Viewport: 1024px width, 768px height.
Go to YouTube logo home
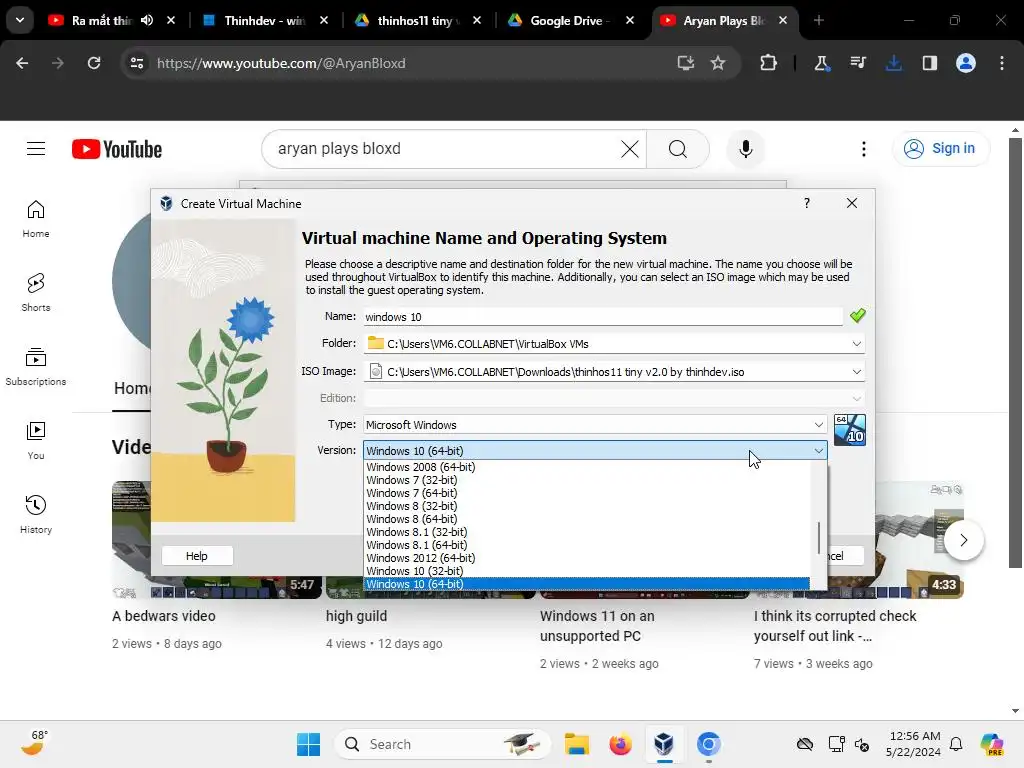(x=117, y=149)
